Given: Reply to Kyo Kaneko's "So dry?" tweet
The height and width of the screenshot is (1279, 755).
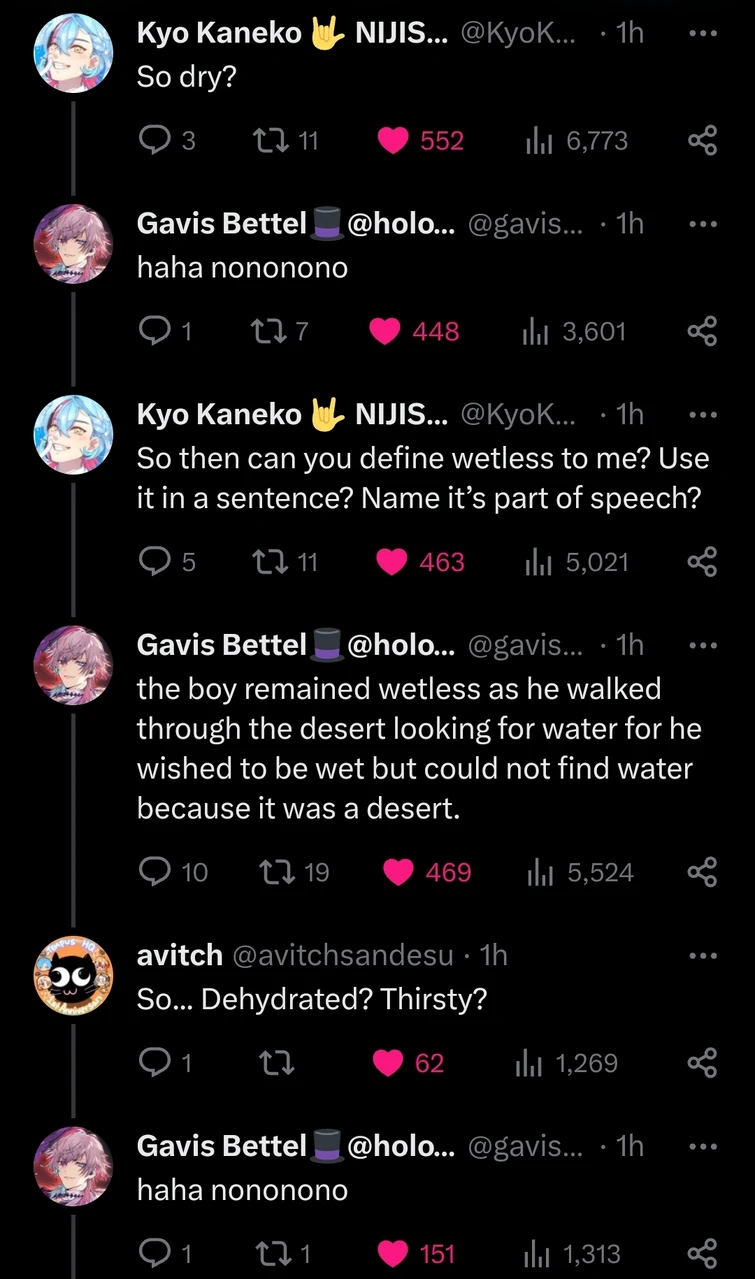Looking at the screenshot, I should pyautogui.click(x=153, y=141).
